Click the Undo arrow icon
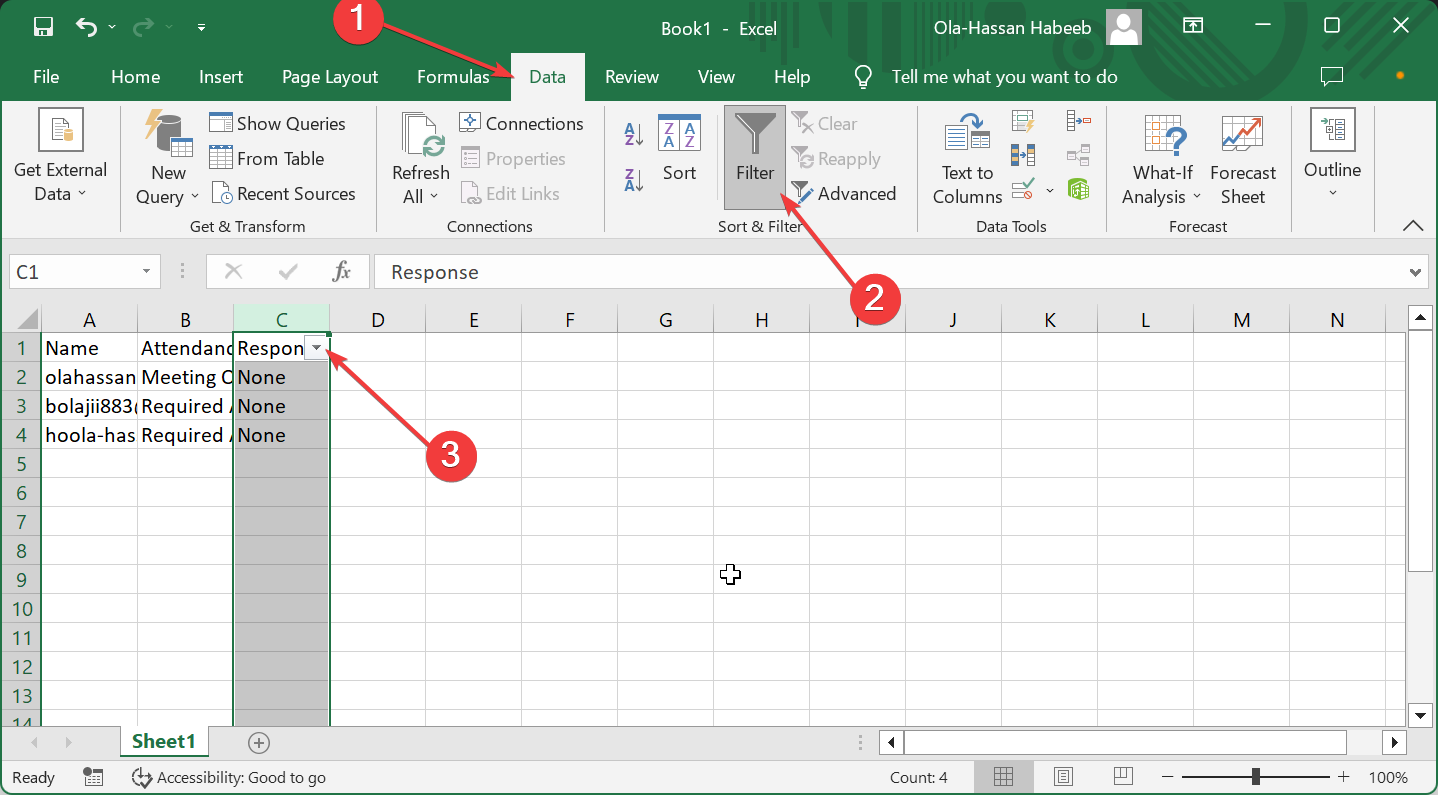 point(87,27)
